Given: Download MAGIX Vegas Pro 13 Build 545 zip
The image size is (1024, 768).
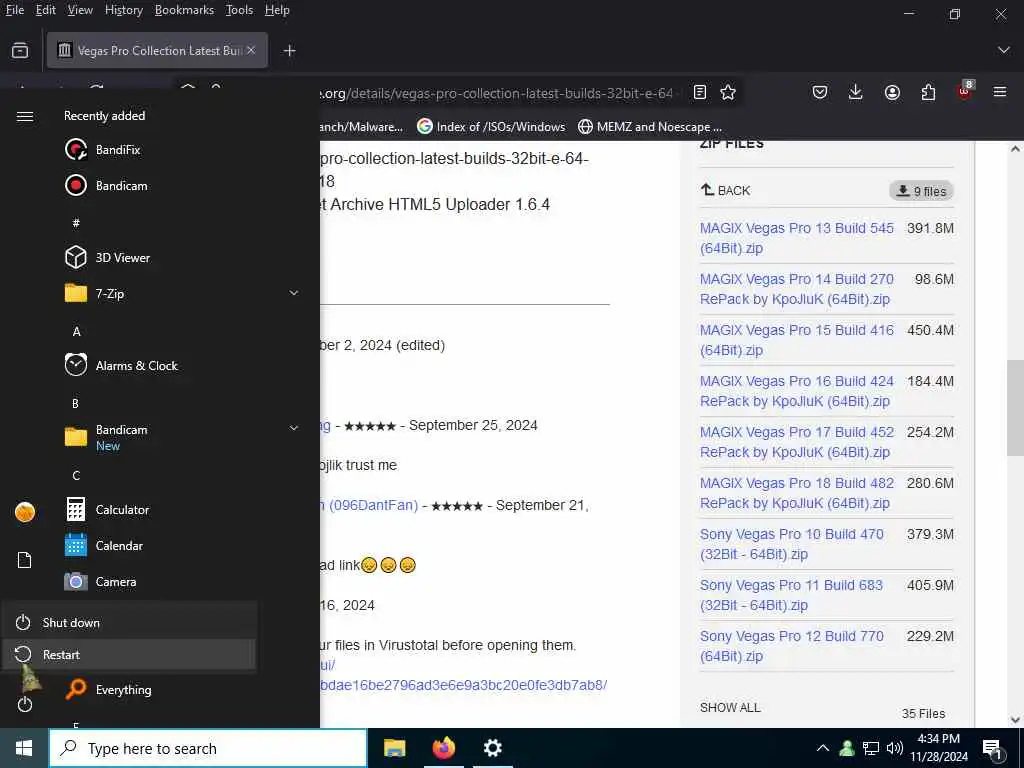Looking at the screenshot, I should point(797,238).
